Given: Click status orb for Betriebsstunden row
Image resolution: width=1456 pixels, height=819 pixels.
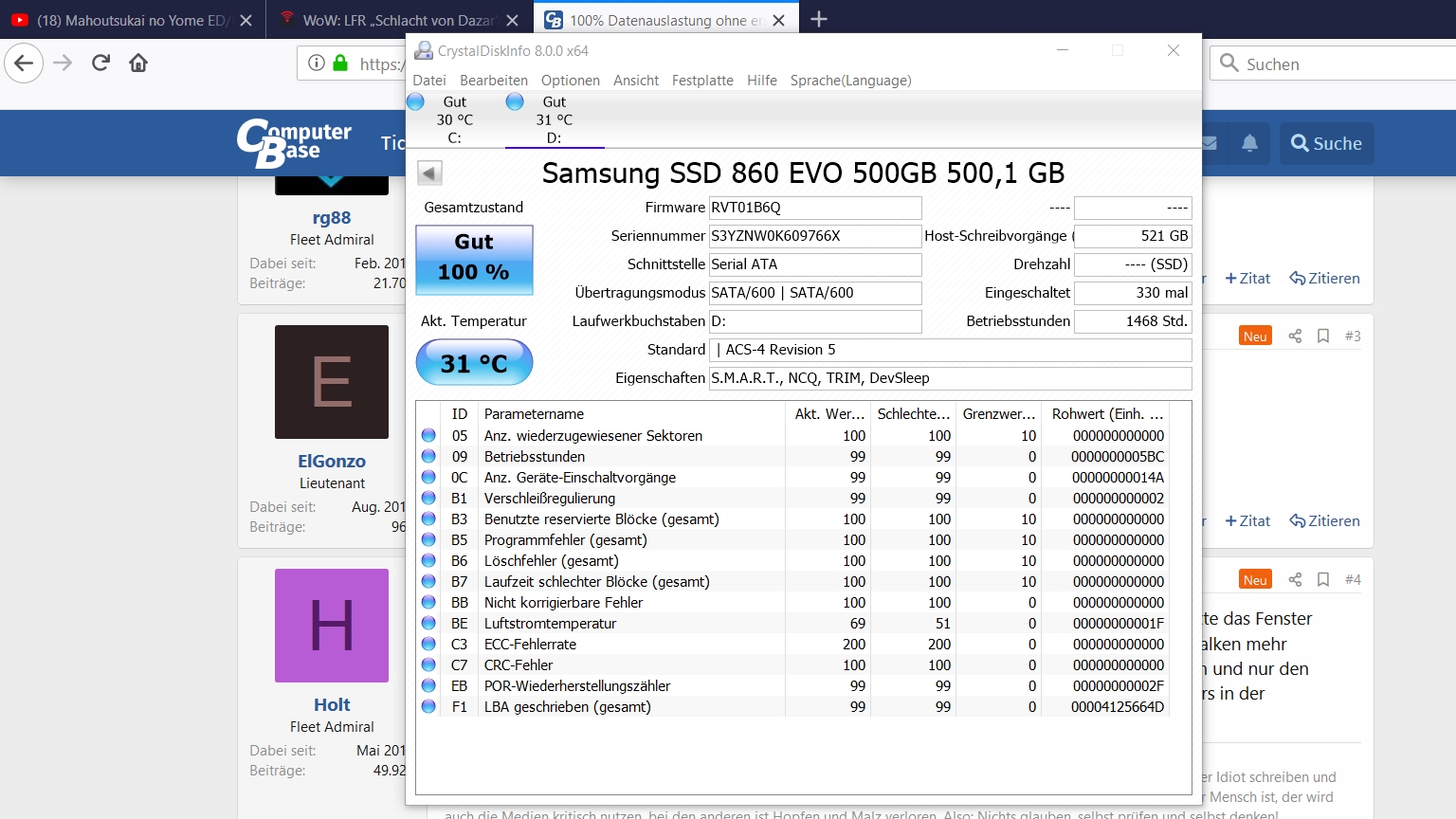Looking at the screenshot, I should click(x=428, y=457).
